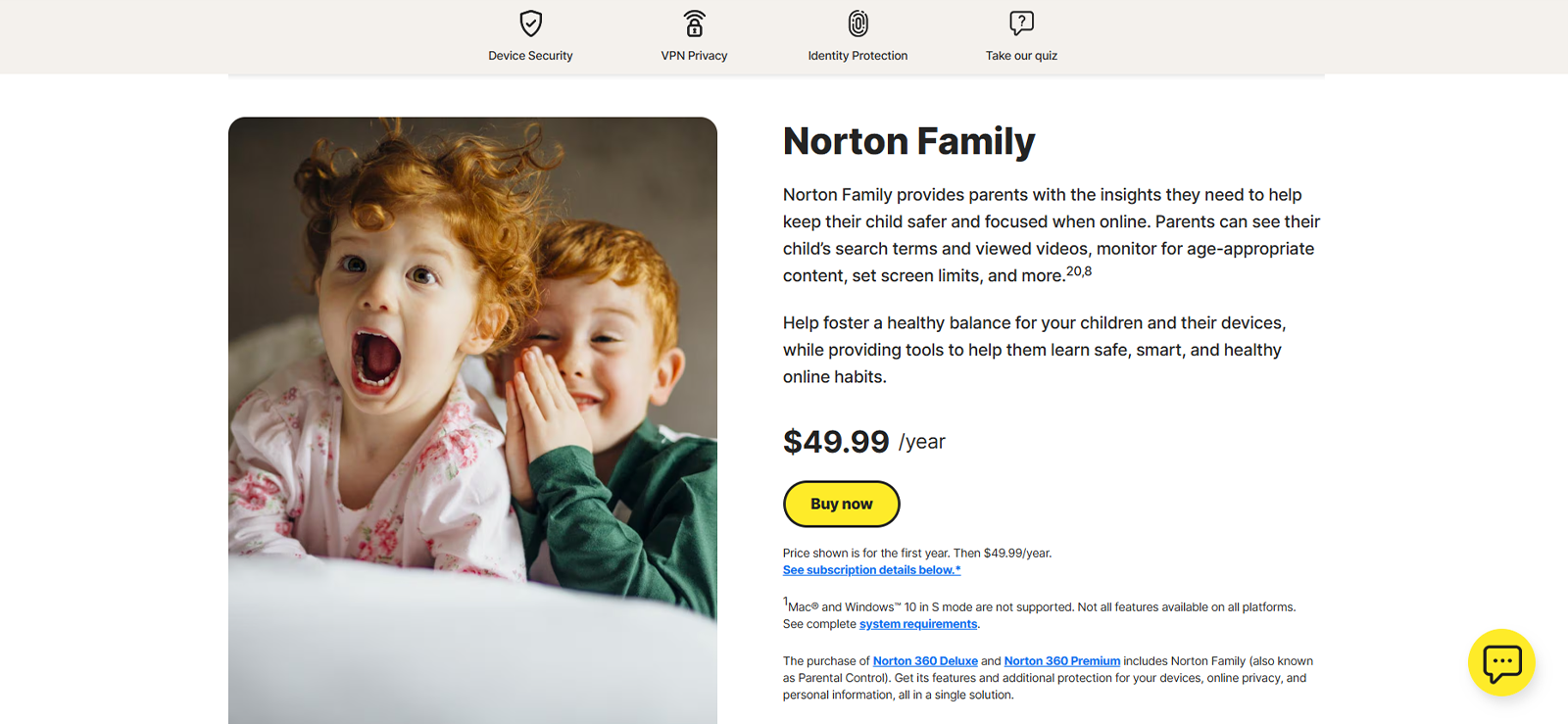The height and width of the screenshot is (724, 1568).
Task: Click the Norton Family heading
Action: click(x=908, y=141)
